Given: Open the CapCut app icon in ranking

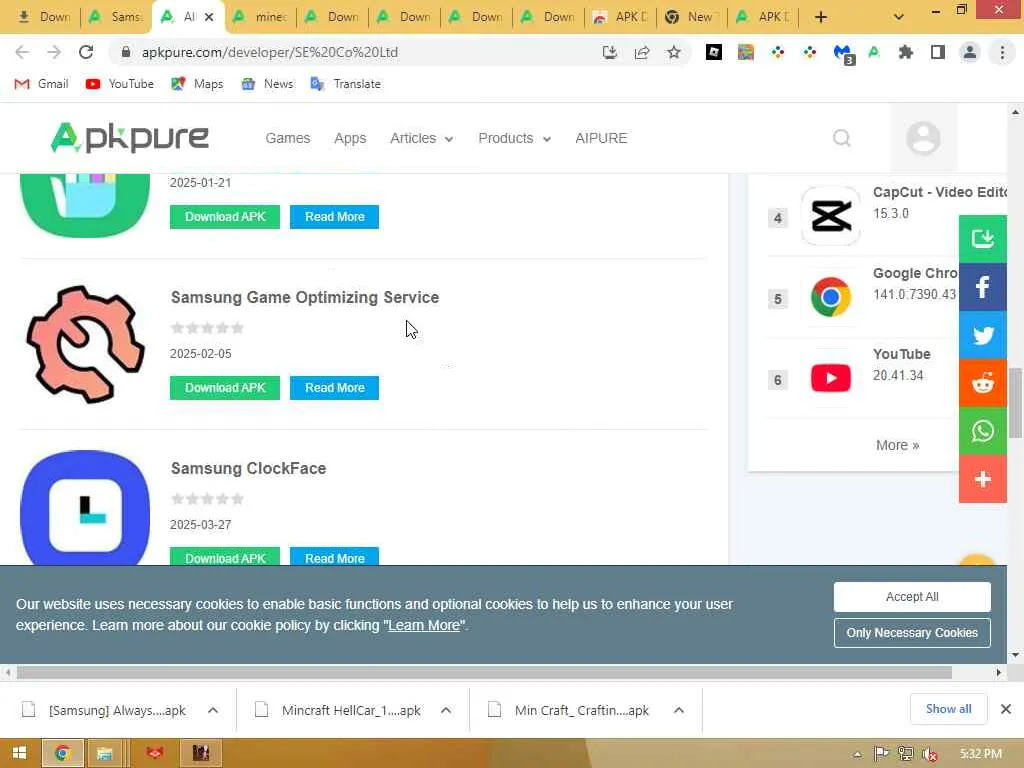Looking at the screenshot, I should [831, 216].
